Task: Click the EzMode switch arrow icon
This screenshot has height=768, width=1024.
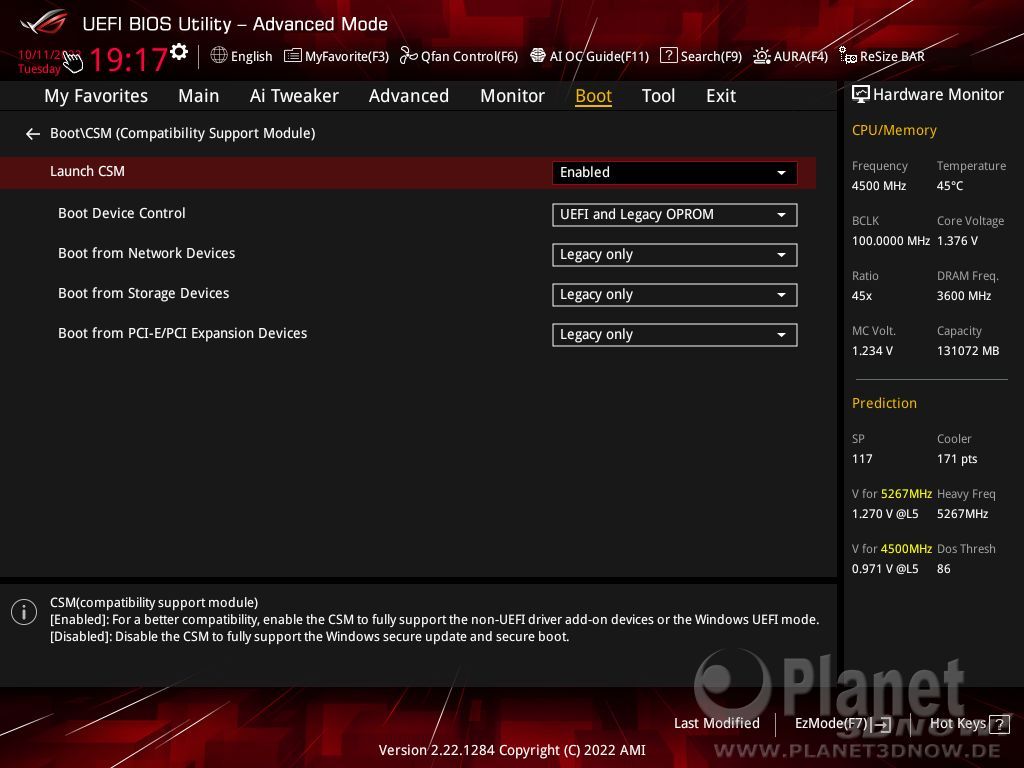Action: (x=882, y=724)
